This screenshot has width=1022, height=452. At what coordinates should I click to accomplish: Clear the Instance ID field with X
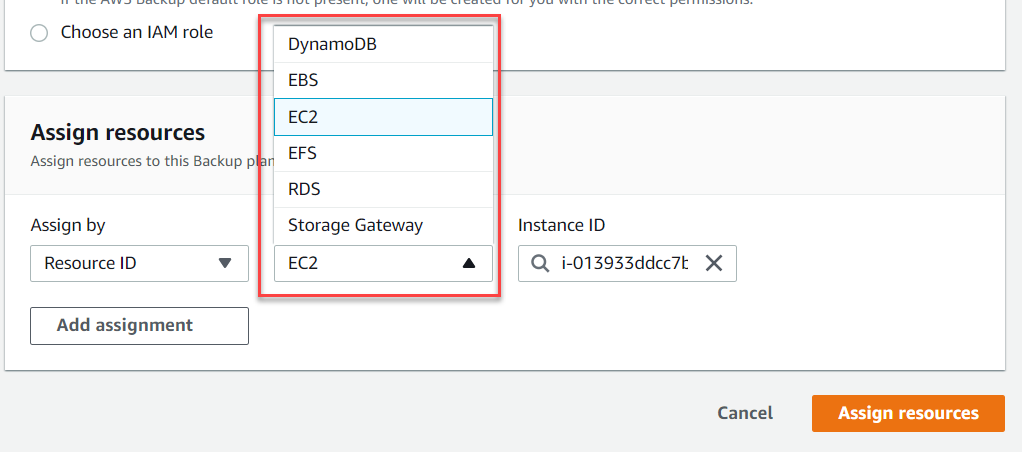[x=714, y=264]
